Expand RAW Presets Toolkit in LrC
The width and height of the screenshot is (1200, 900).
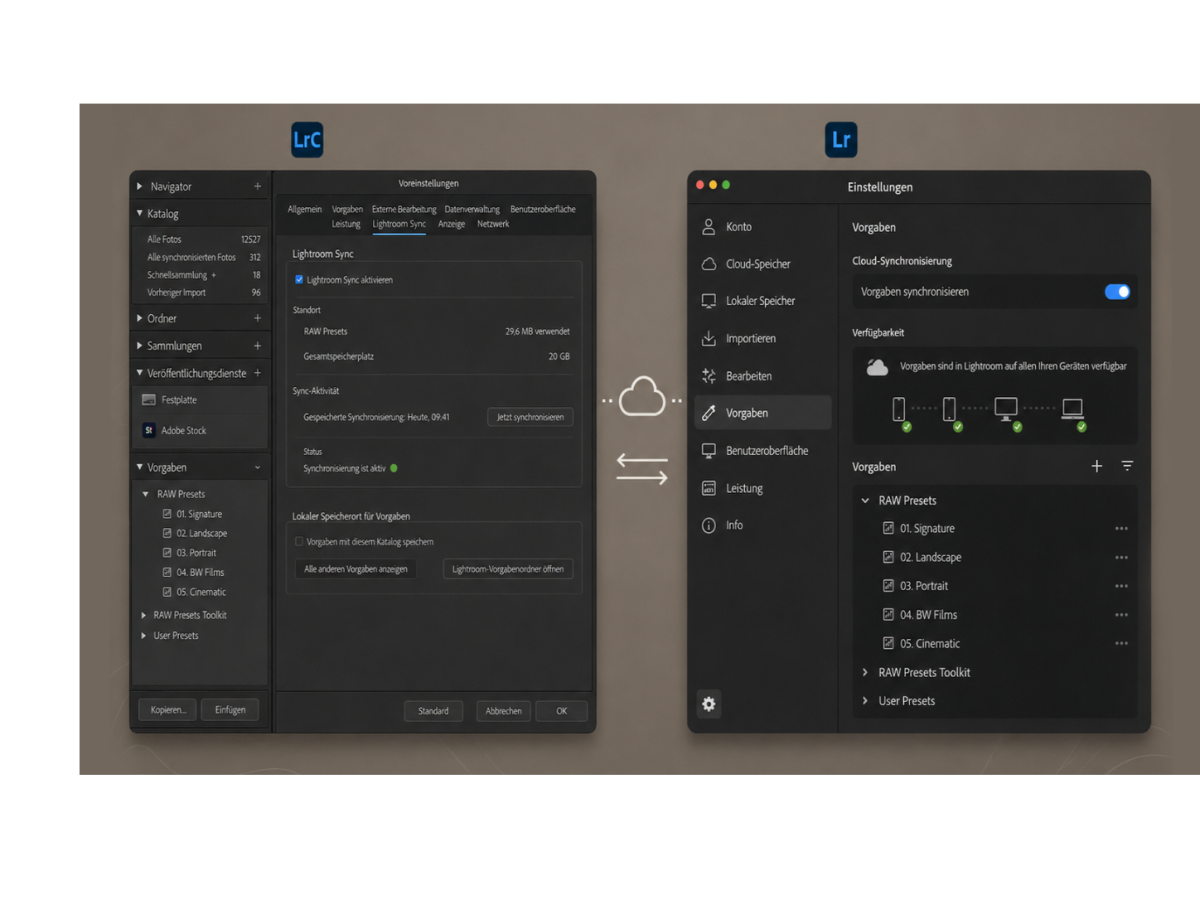144,615
